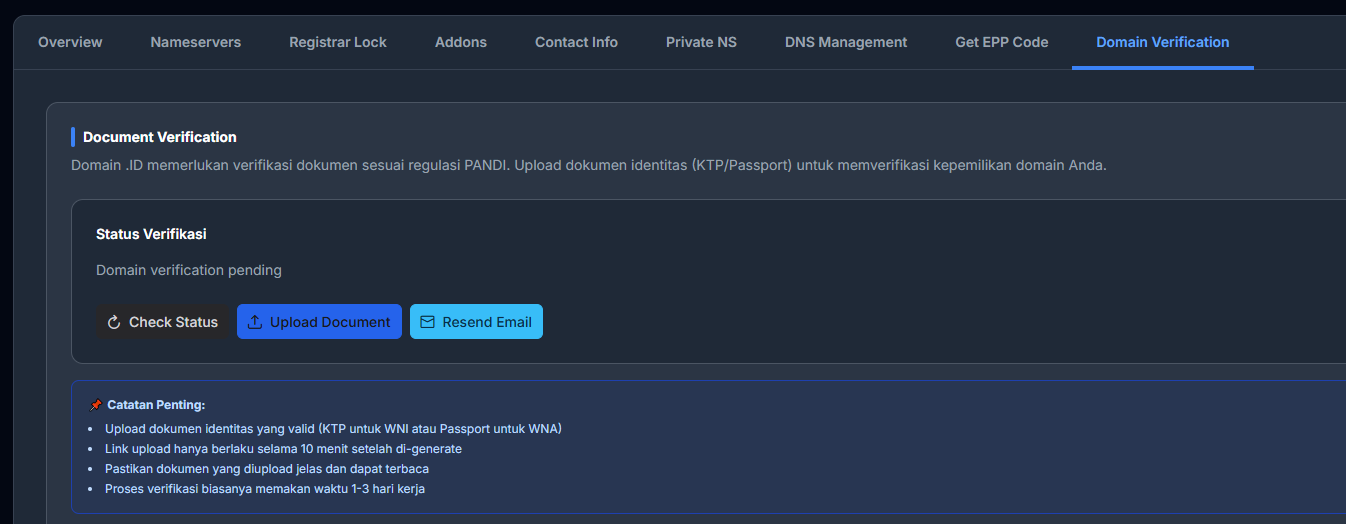
Task: Go to the Registrar Lock tab
Action: pos(338,42)
